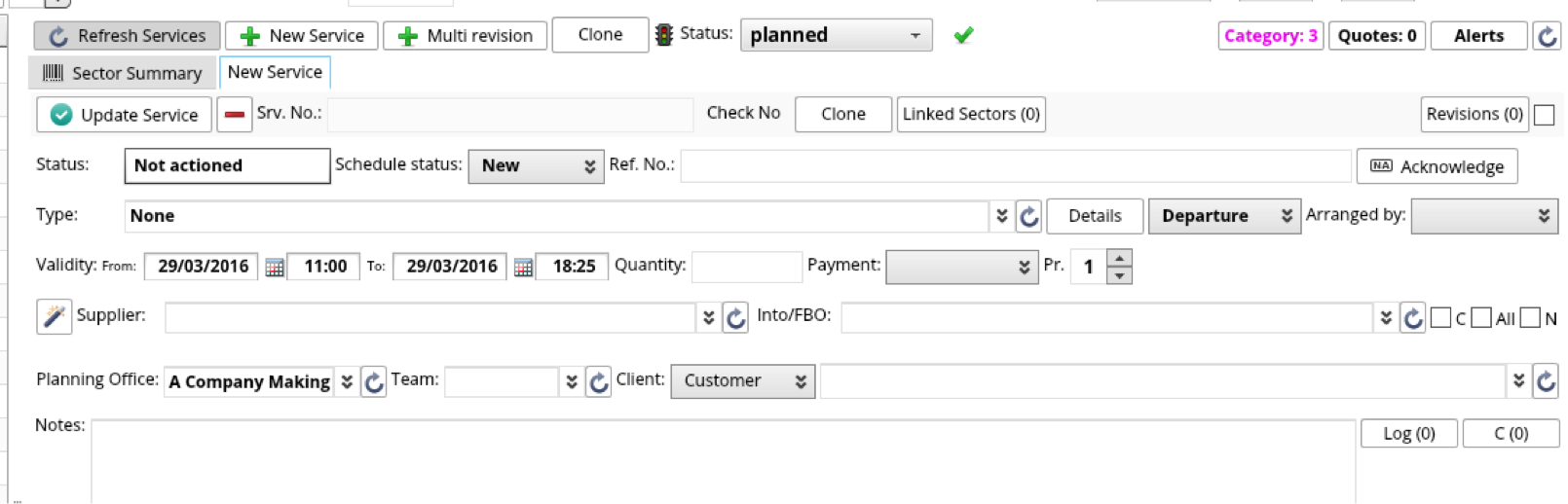Viewport: 1568px width, 504px height.
Task: Click the Acknowledge button
Action: point(1437,166)
